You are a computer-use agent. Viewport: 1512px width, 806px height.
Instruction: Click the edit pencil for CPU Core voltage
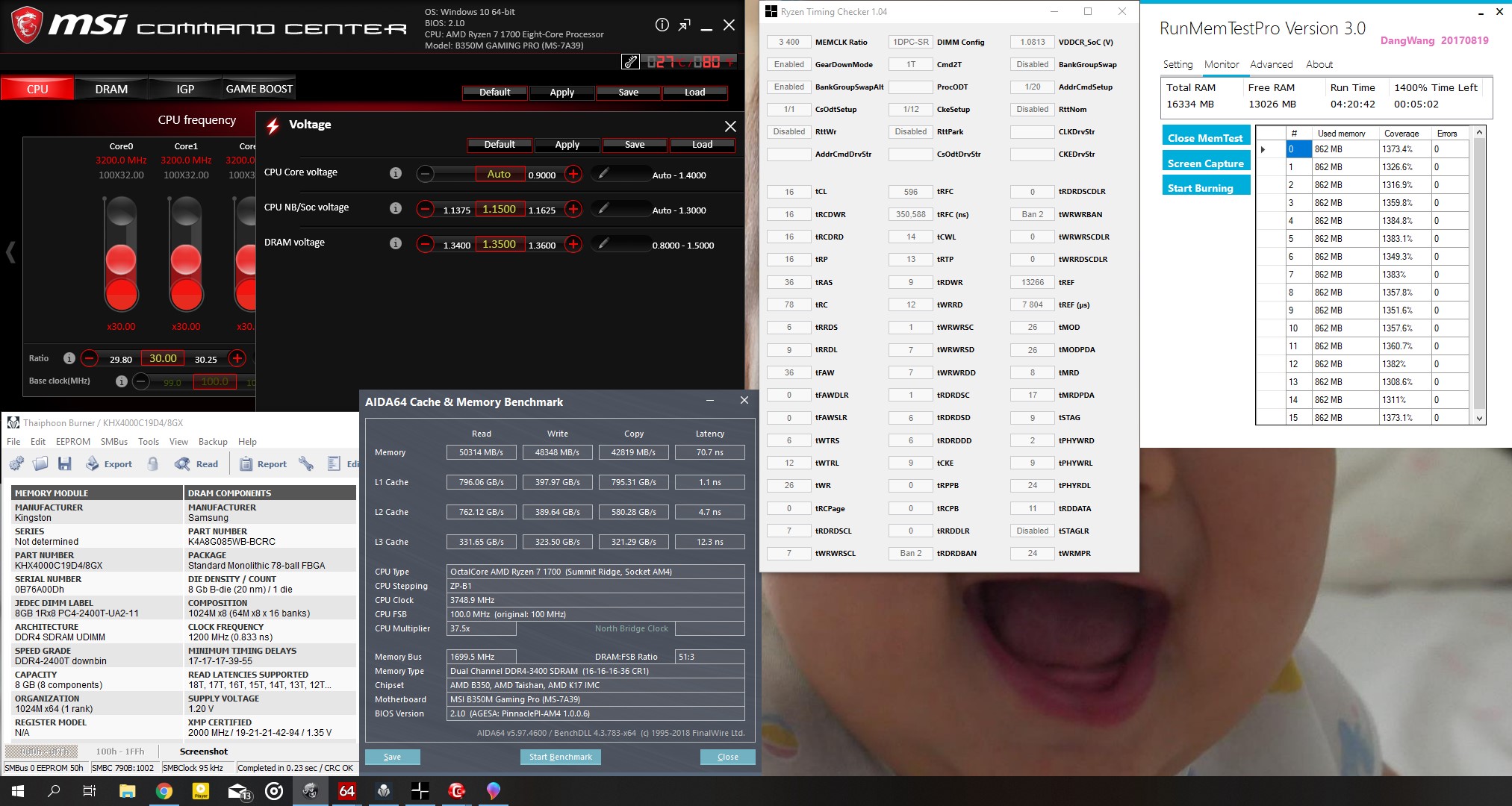click(x=603, y=173)
